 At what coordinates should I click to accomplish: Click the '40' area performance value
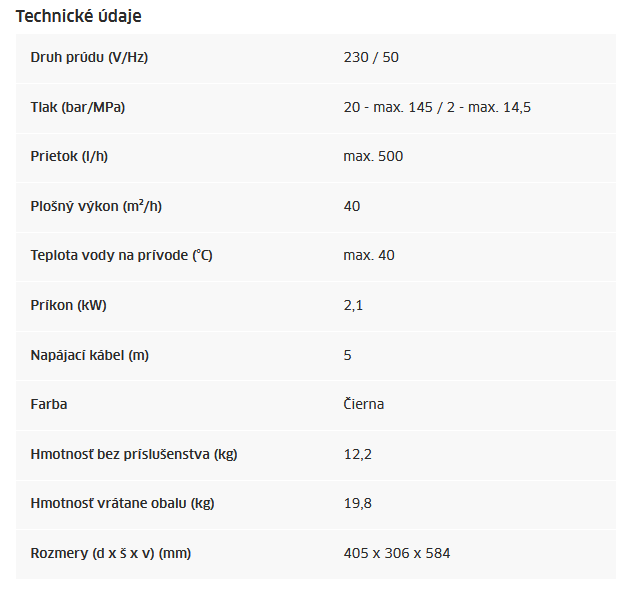[x=352, y=206]
